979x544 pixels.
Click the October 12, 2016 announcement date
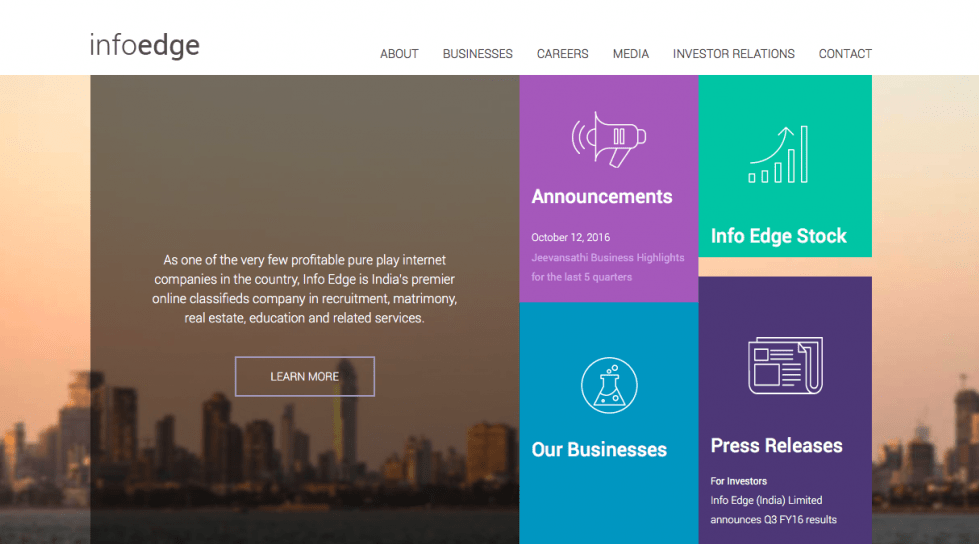570,238
